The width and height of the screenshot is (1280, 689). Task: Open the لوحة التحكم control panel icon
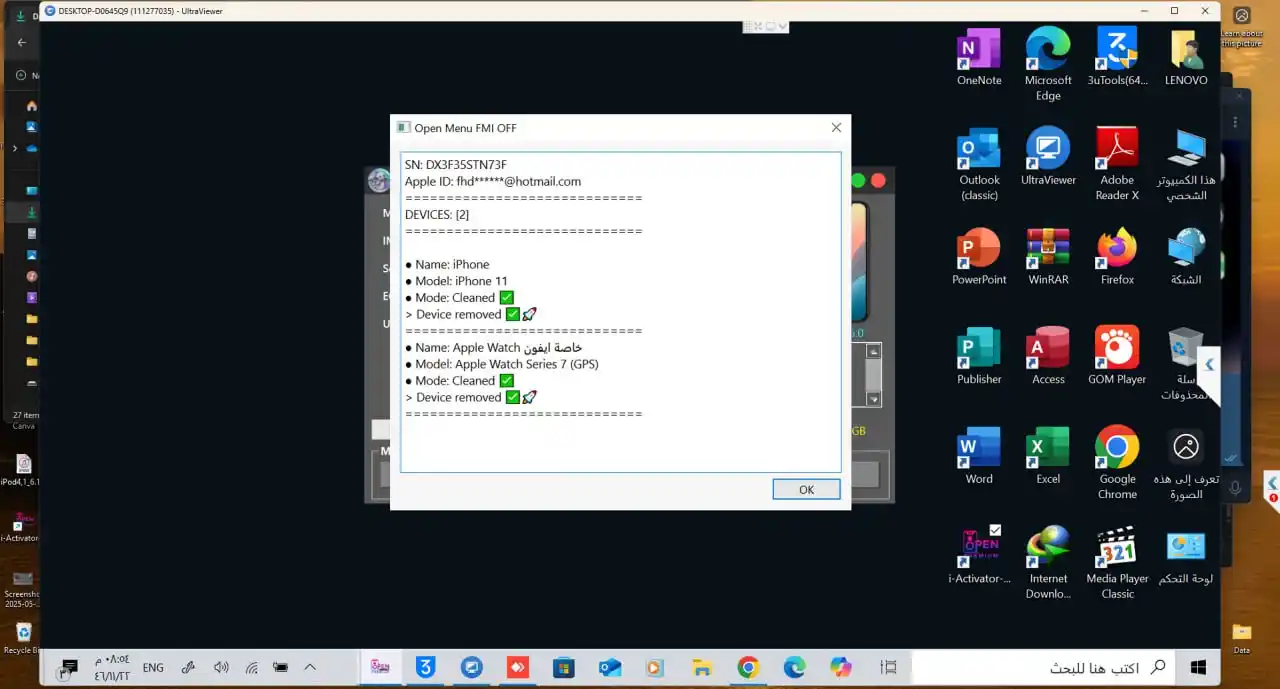click(1186, 556)
